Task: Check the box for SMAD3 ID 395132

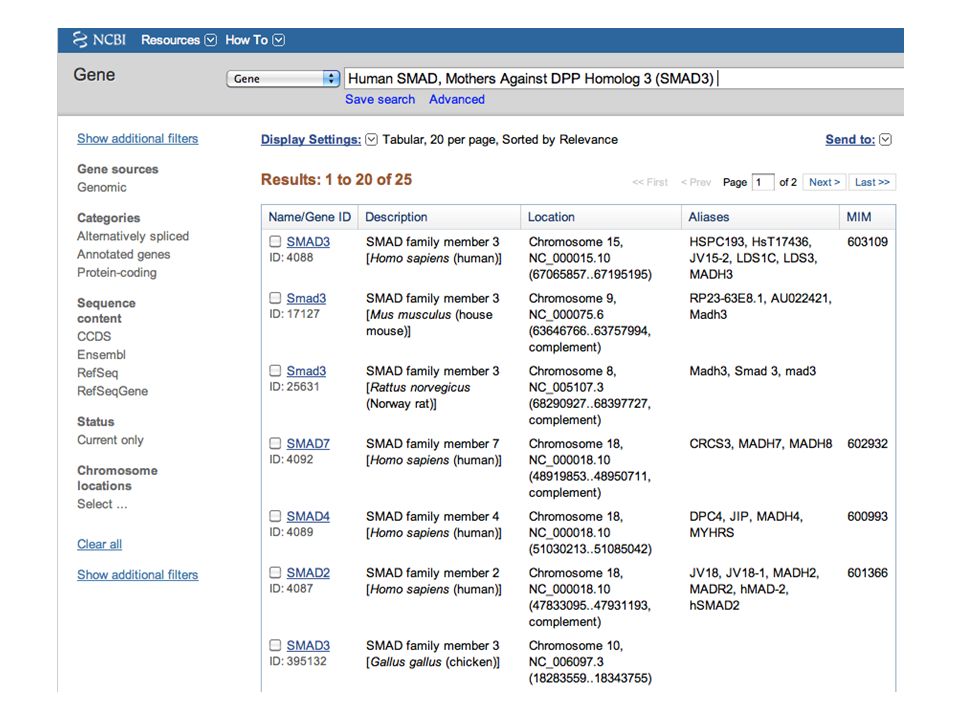Action: pyautogui.click(x=276, y=645)
